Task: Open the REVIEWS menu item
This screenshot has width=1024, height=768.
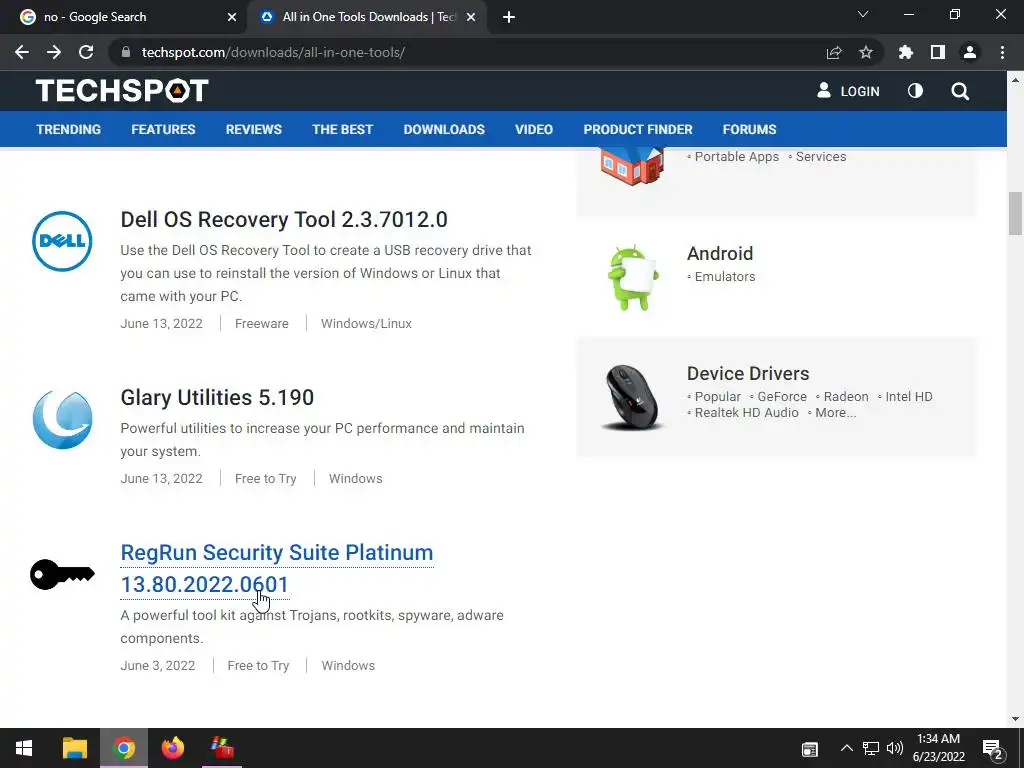Action: (x=254, y=129)
